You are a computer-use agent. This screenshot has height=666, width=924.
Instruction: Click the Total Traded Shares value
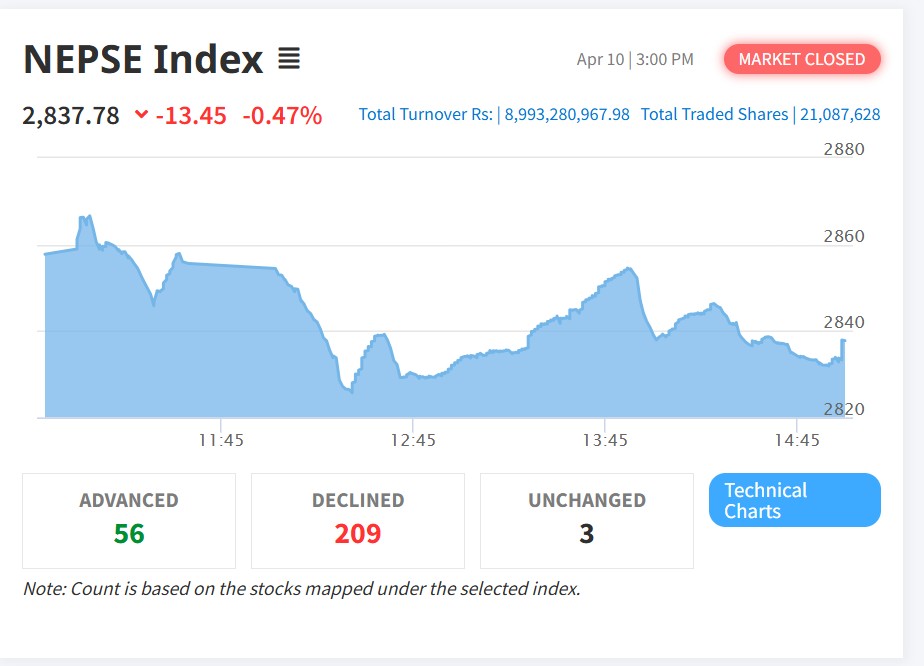[840, 114]
